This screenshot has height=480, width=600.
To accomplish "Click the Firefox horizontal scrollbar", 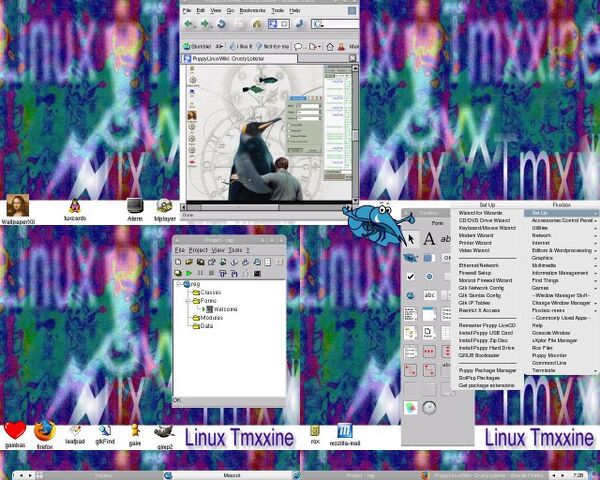I will click(266, 207).
